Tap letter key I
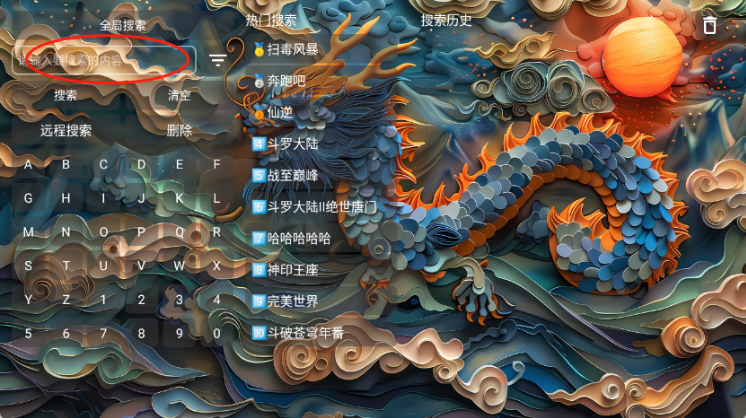This screenshot has height=418, width=746. [103, 198]
